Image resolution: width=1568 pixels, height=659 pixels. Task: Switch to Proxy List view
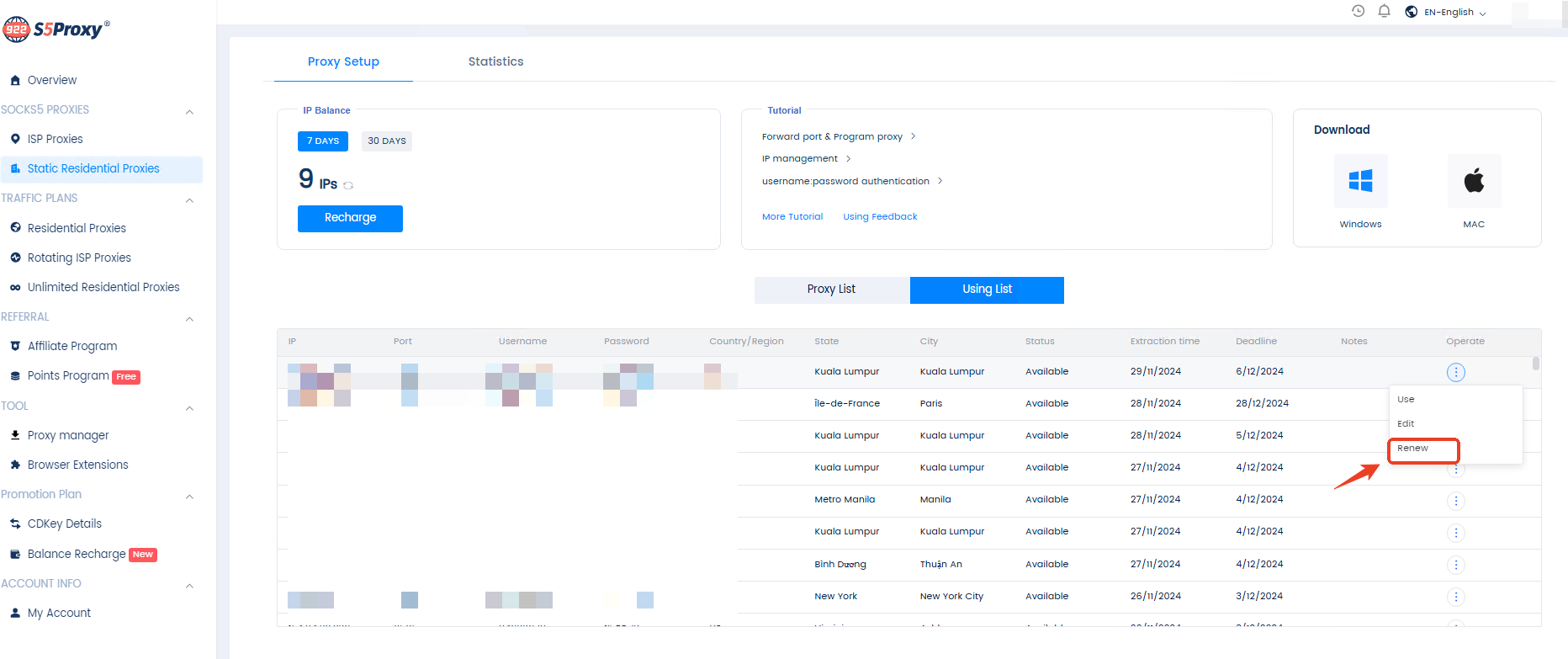click(831, 290)
